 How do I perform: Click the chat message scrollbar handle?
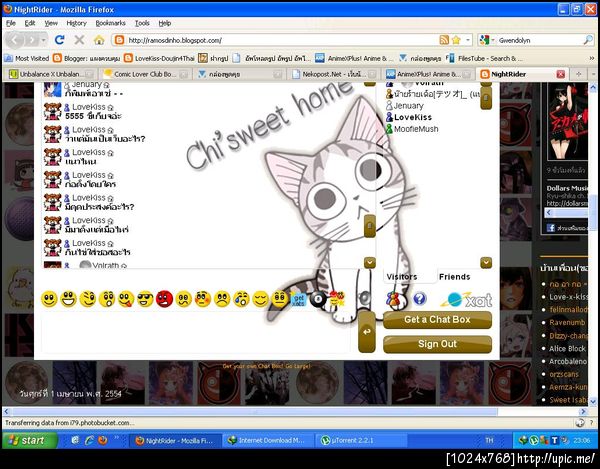tap(370, 226)
